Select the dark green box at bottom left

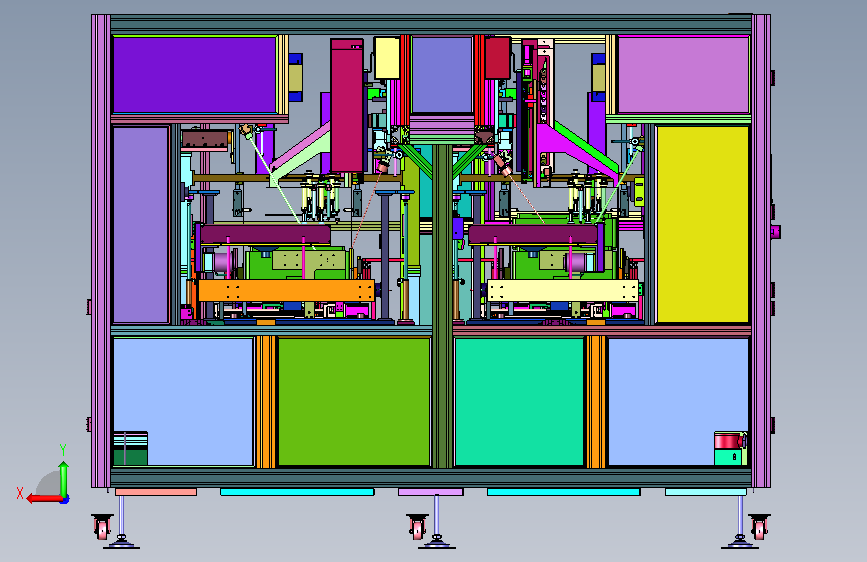130,457
